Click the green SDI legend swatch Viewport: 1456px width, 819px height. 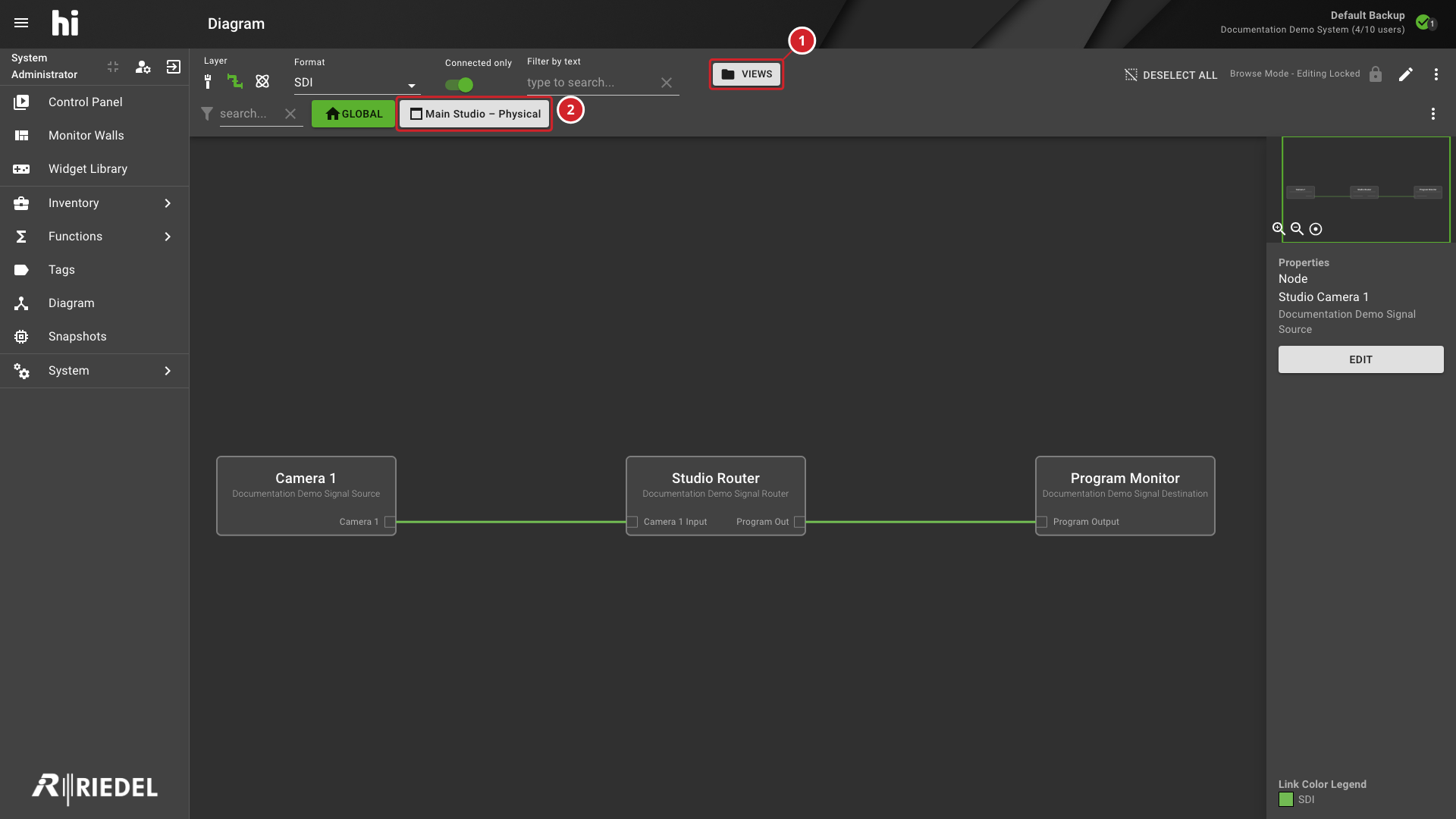tap(1286, 799)
